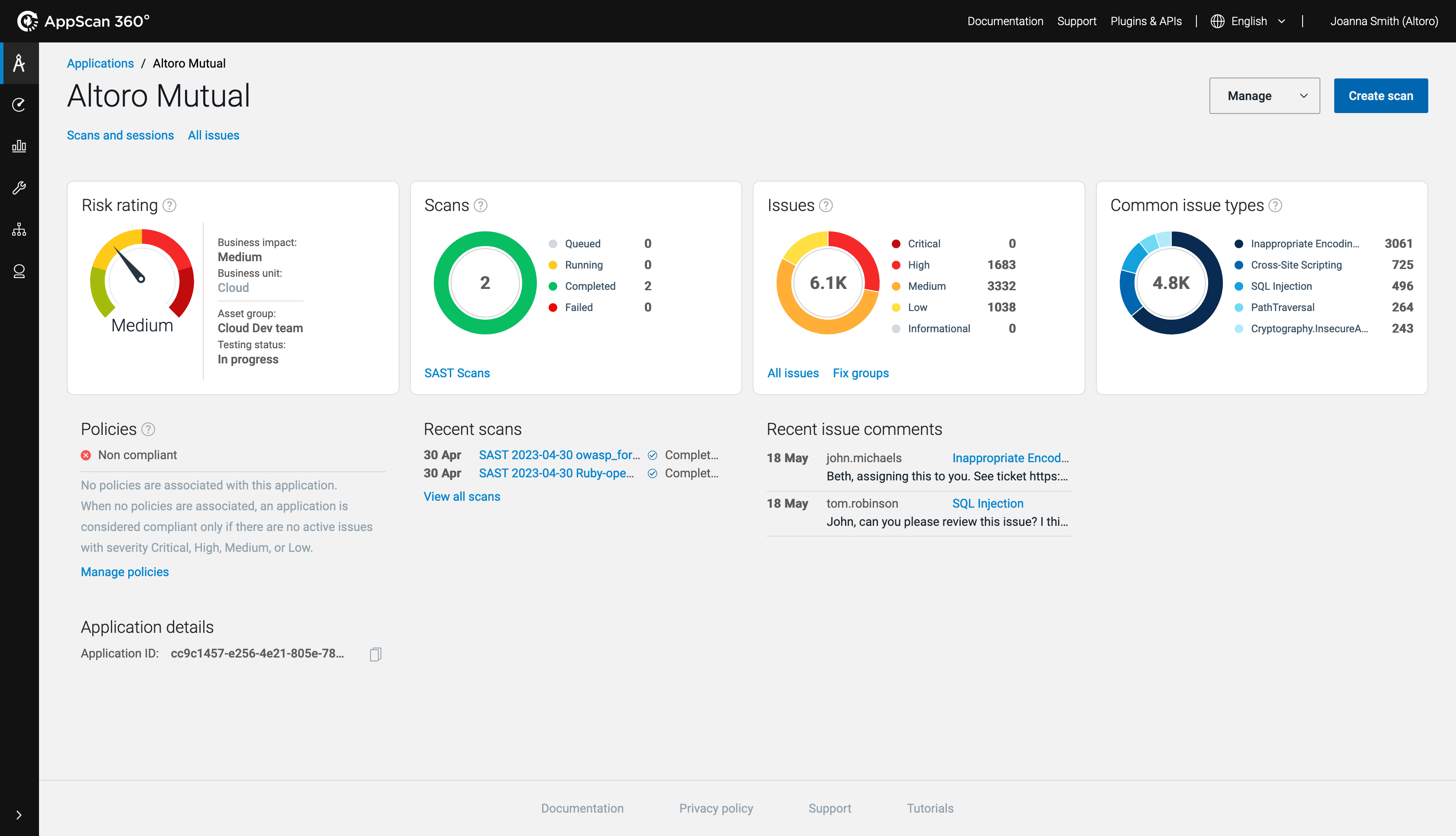
Task: Open View all scans link
Action: pyautogui.click(x=462, y=496)
